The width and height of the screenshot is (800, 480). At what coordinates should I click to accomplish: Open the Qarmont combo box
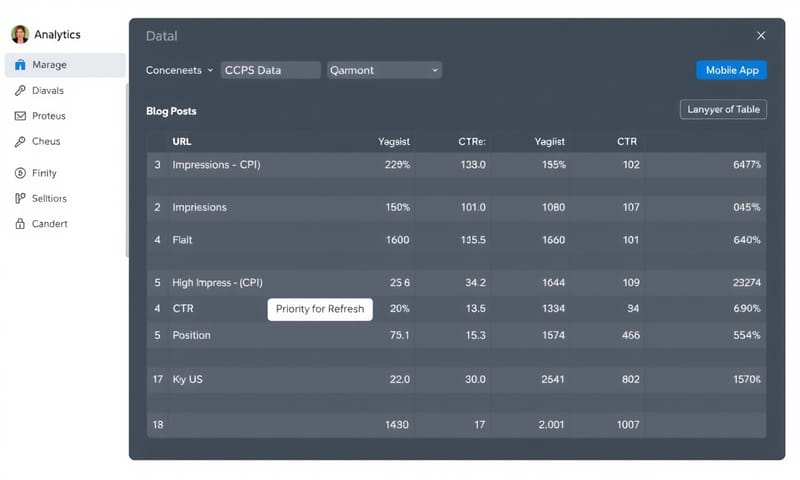tap(384, 70)
